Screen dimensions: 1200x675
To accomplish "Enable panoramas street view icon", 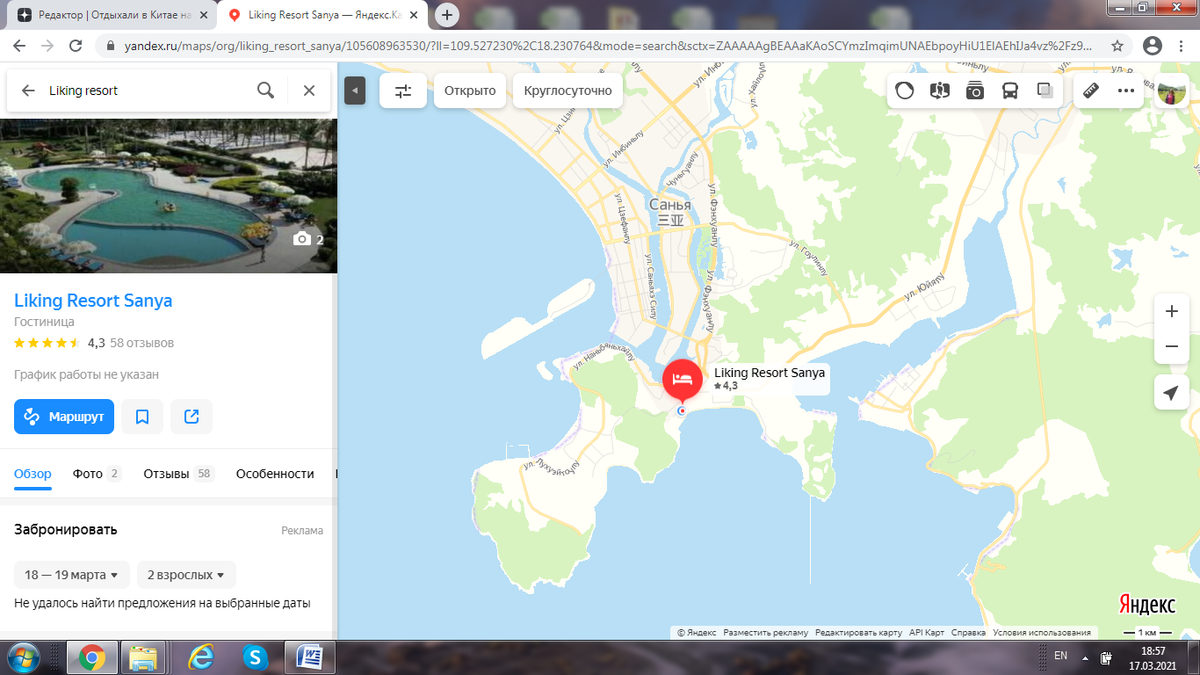I will click(939, 90).
